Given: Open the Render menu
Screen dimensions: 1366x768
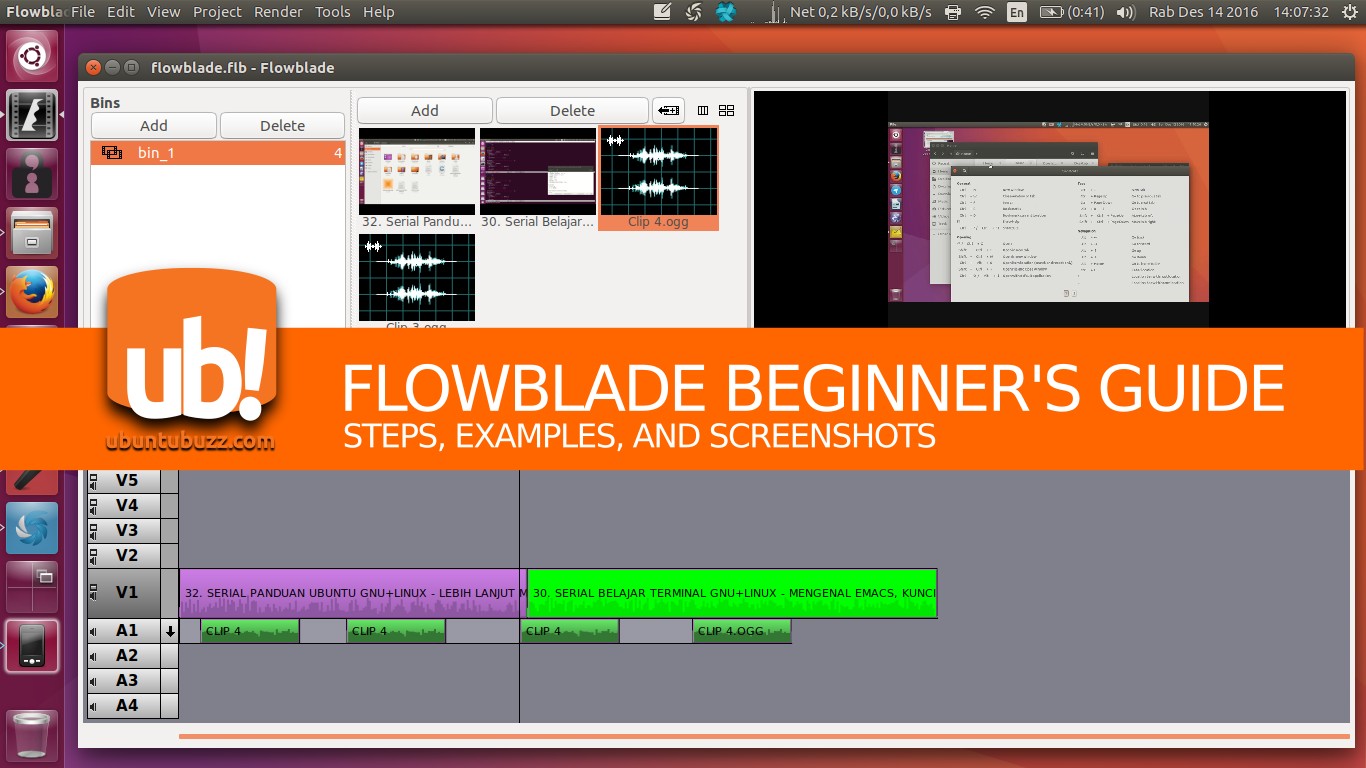Looking at the screenshot, I should [x=278, y=12].
